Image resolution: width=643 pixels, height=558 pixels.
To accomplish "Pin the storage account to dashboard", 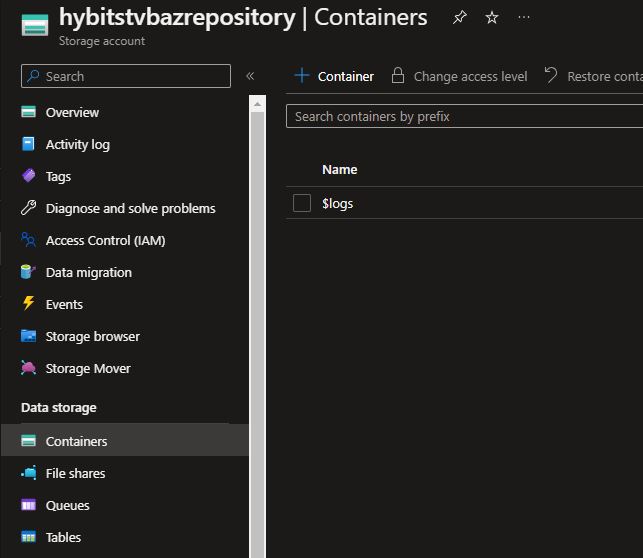I will point(460,18).
